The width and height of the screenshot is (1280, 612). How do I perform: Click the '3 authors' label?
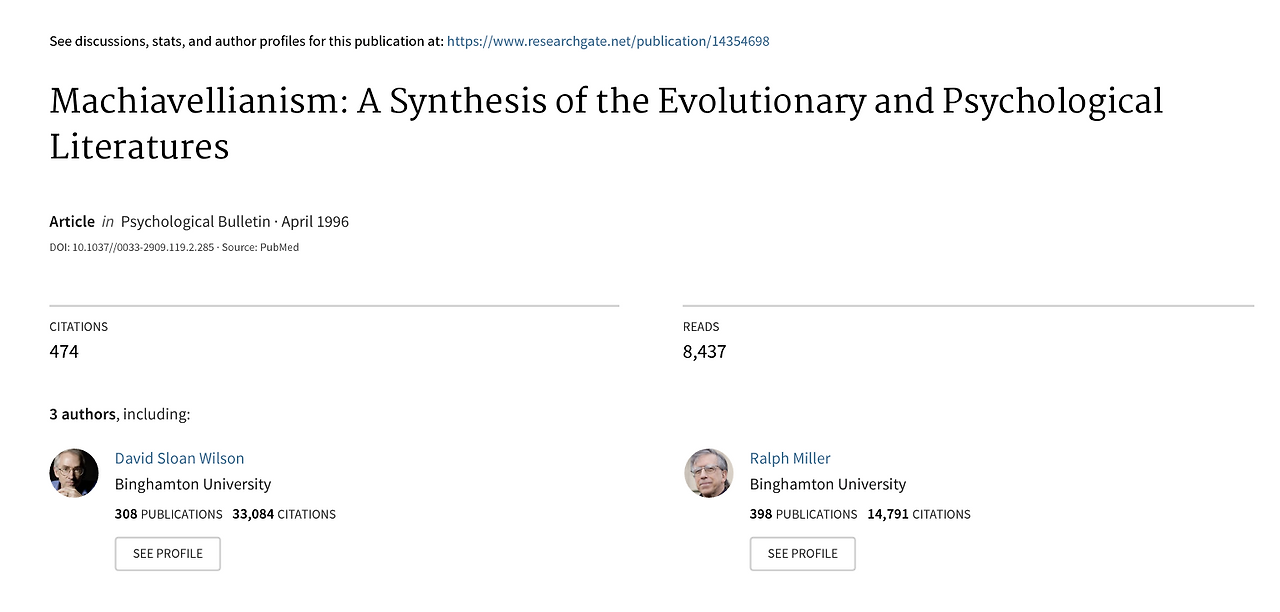click(x=82, y=414)
